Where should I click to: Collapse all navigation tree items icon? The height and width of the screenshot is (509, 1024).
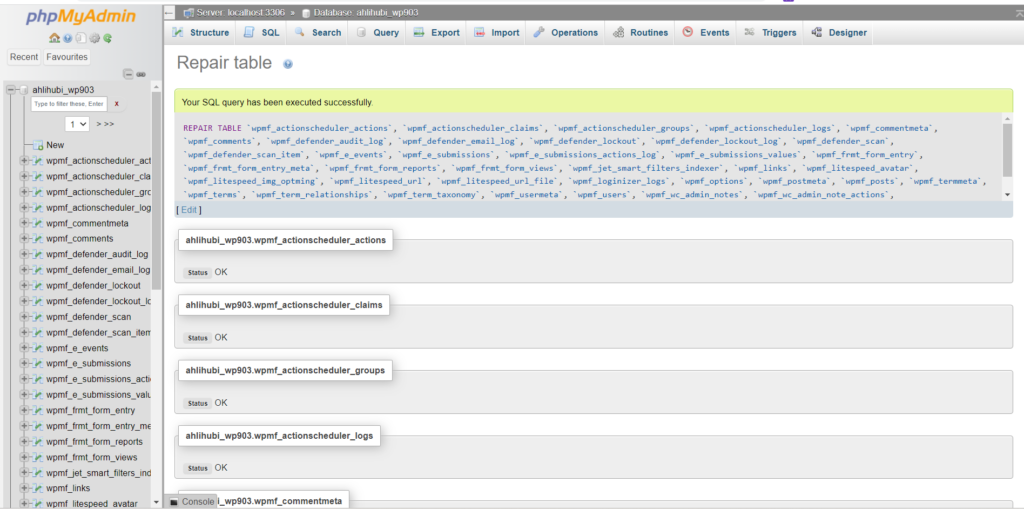click(x=129, y=74)
